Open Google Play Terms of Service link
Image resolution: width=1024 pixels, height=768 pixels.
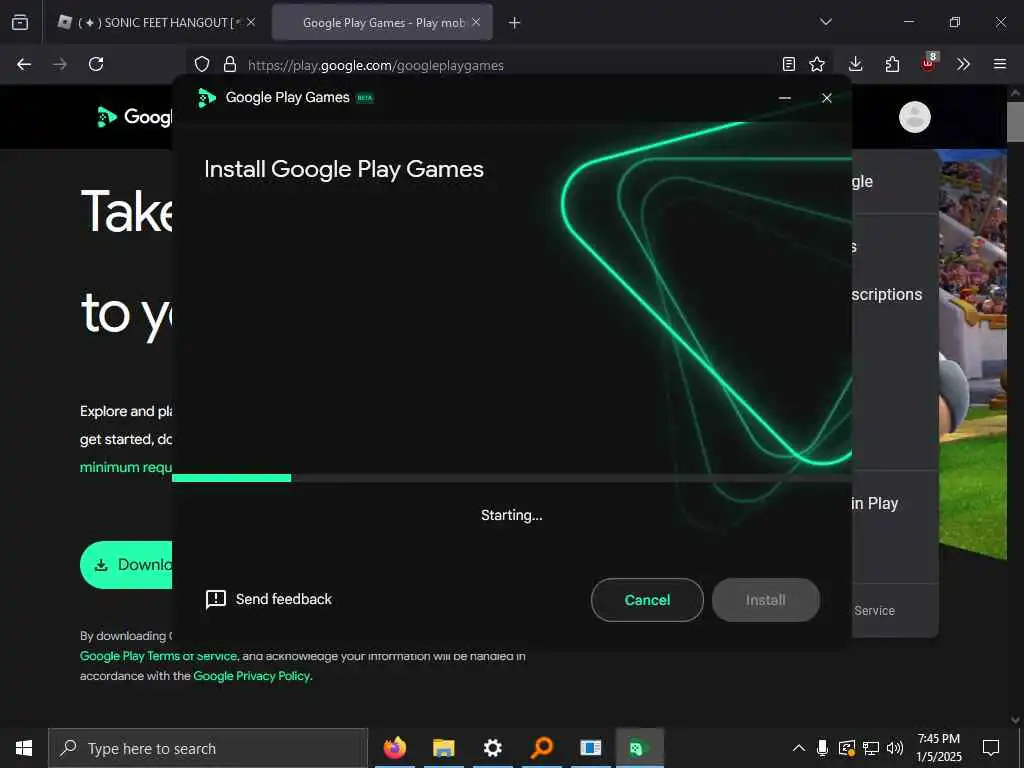[x=158, y=656]
